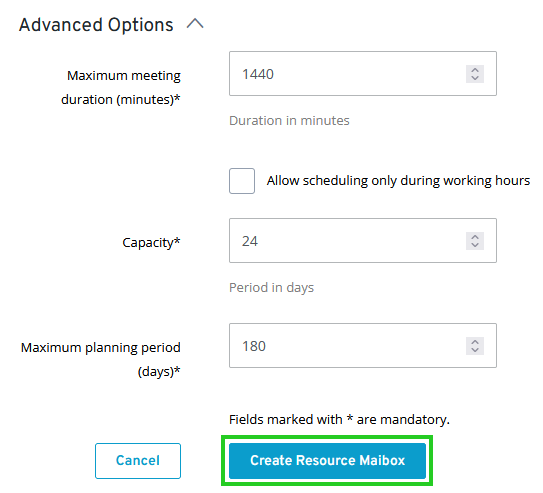Screen dimensions: 543x493
Task: Lower maximum planning period with down arrow
Action: 475,350
